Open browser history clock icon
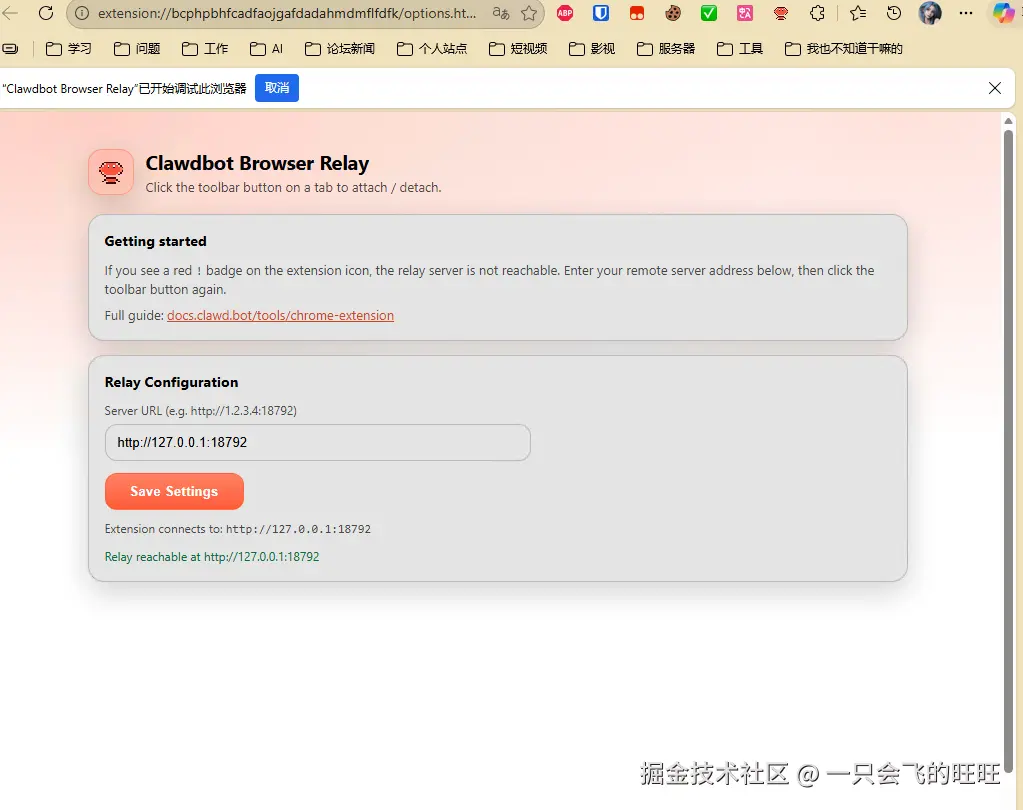This screenshot has width=1023, height=810. point(894,13)
